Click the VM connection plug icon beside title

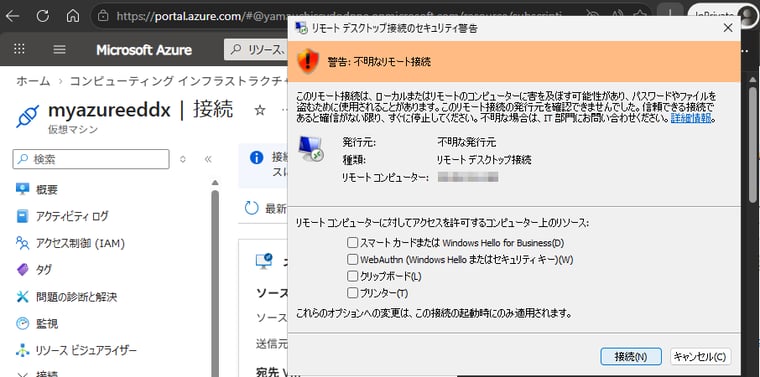28,116
